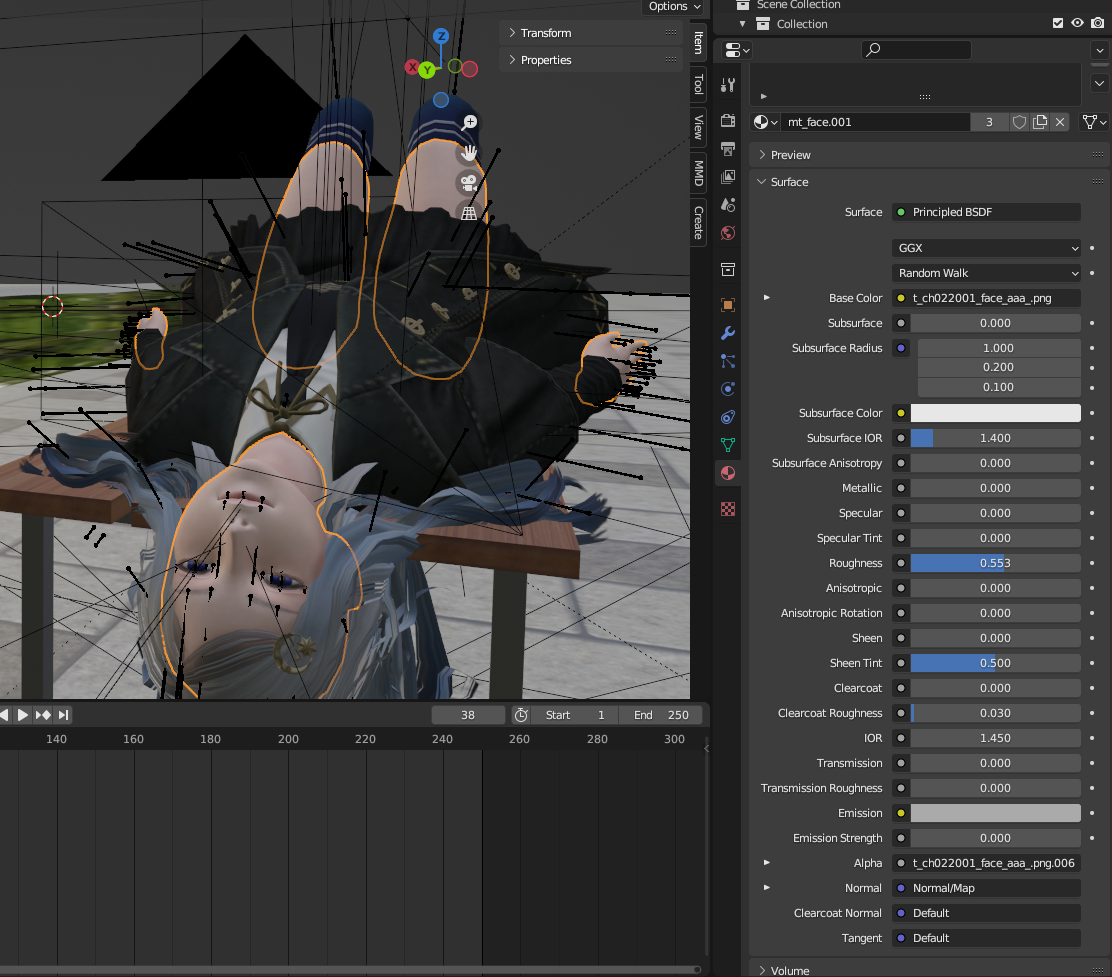The image size is (1112, 977).
Task: Jump to the timeline end frame
Action: click(63, 715)
